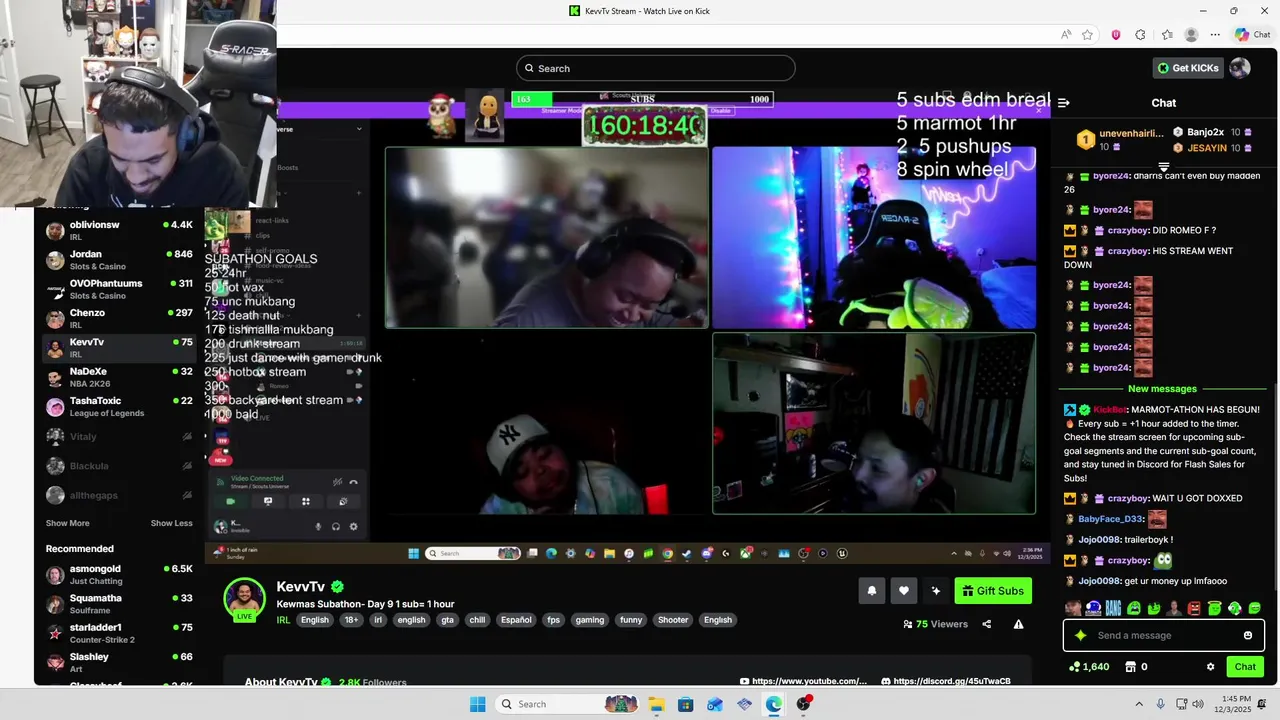1280x720 pixels.
Task: Click the share stream icon
Action: (987, 624)
